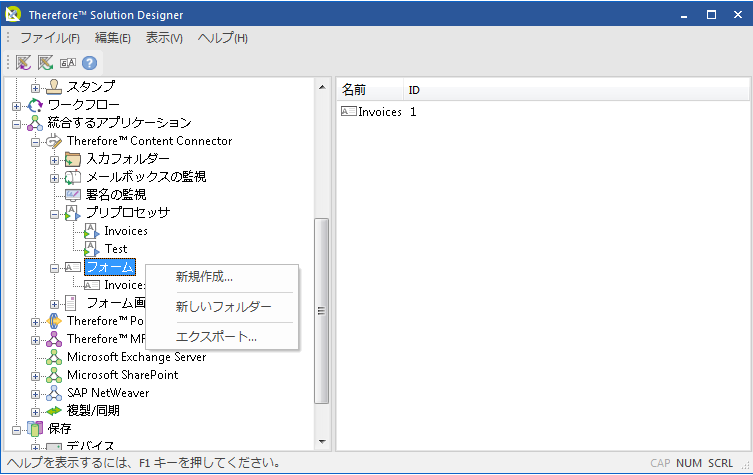The height and width of the screenshot is (475, 753).
Task: Collapse the Therefore Content Connector node
Action: coord(36,142)
